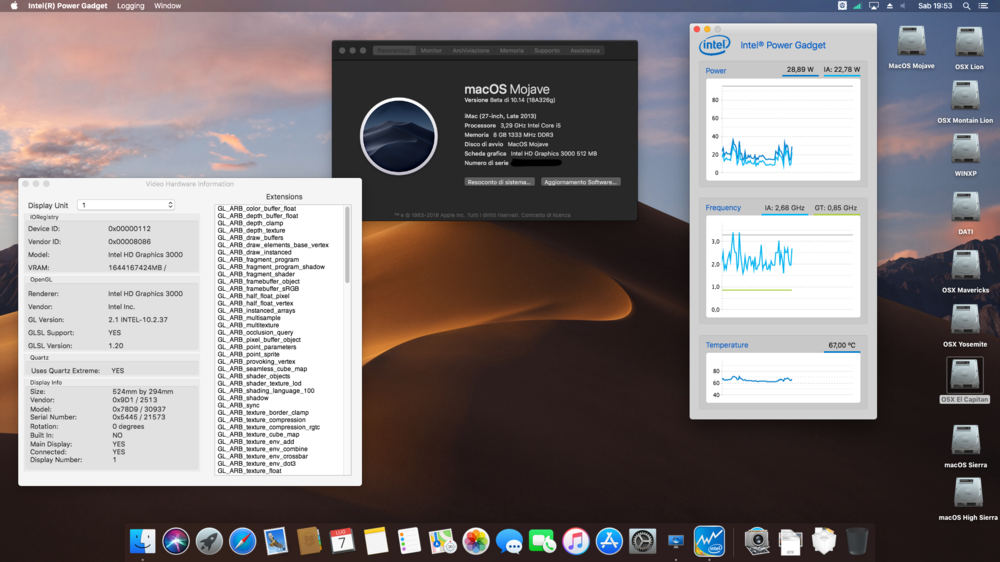Image resolution: width=1000 pixels, height=562 pixels.
Task: Open Siri from the dock
Action: click(x=176, y=541)
